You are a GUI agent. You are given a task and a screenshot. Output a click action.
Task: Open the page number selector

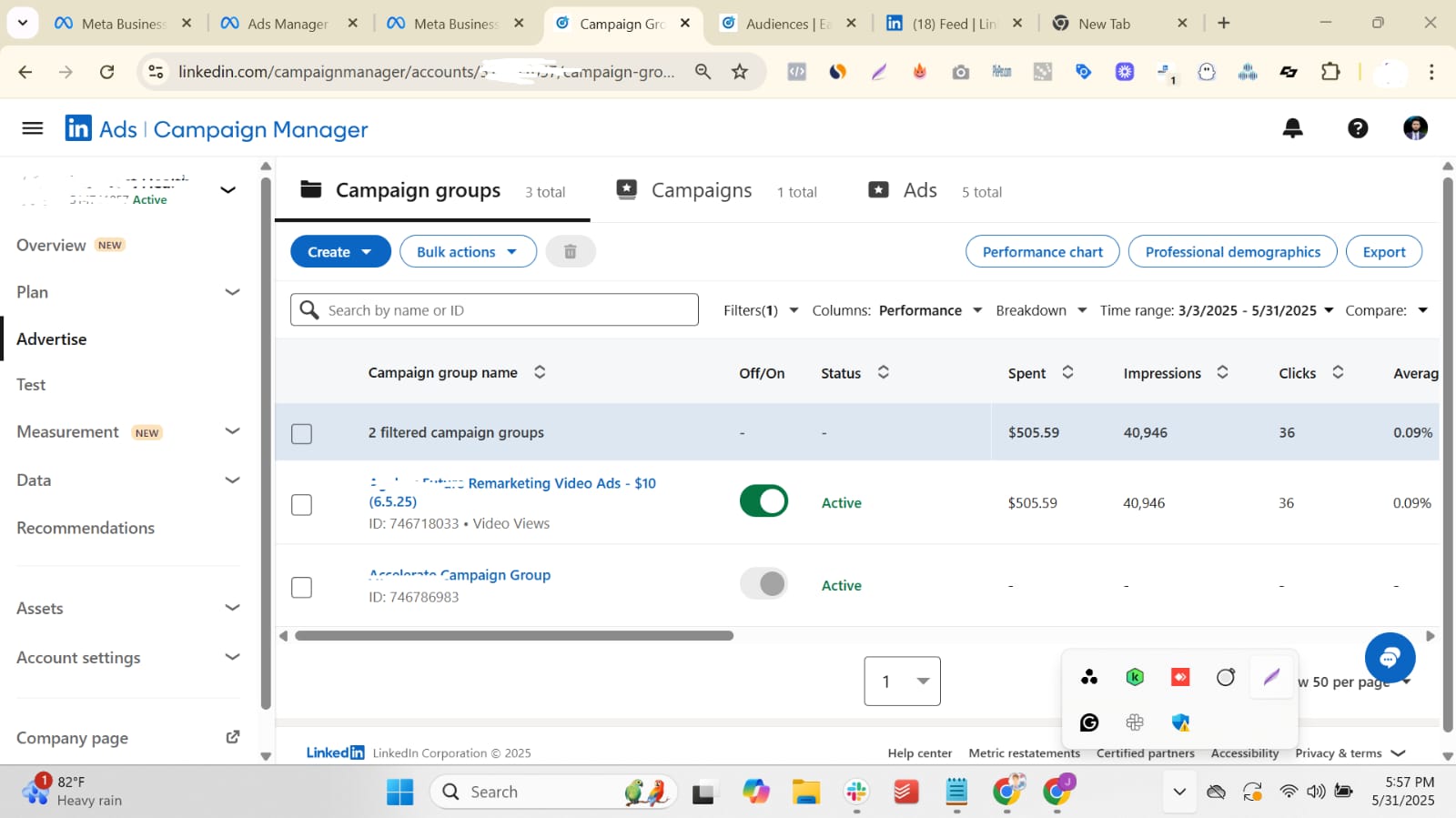coord(902,681)
